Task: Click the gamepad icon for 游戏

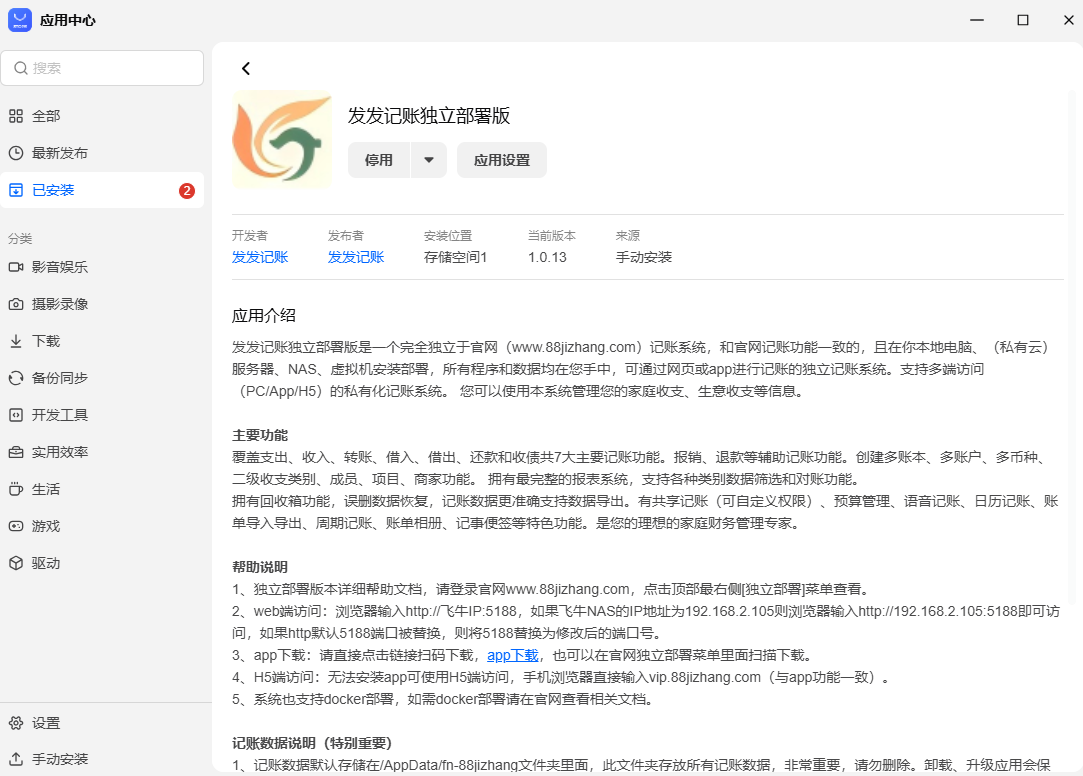Action: coord(16,526)
